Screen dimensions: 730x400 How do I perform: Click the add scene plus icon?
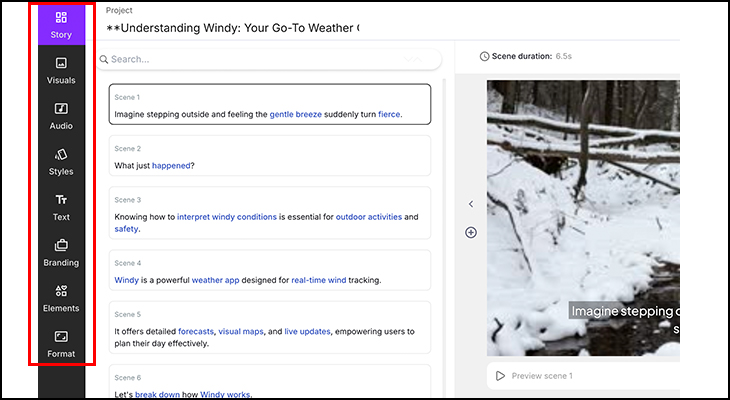(471, 233)
